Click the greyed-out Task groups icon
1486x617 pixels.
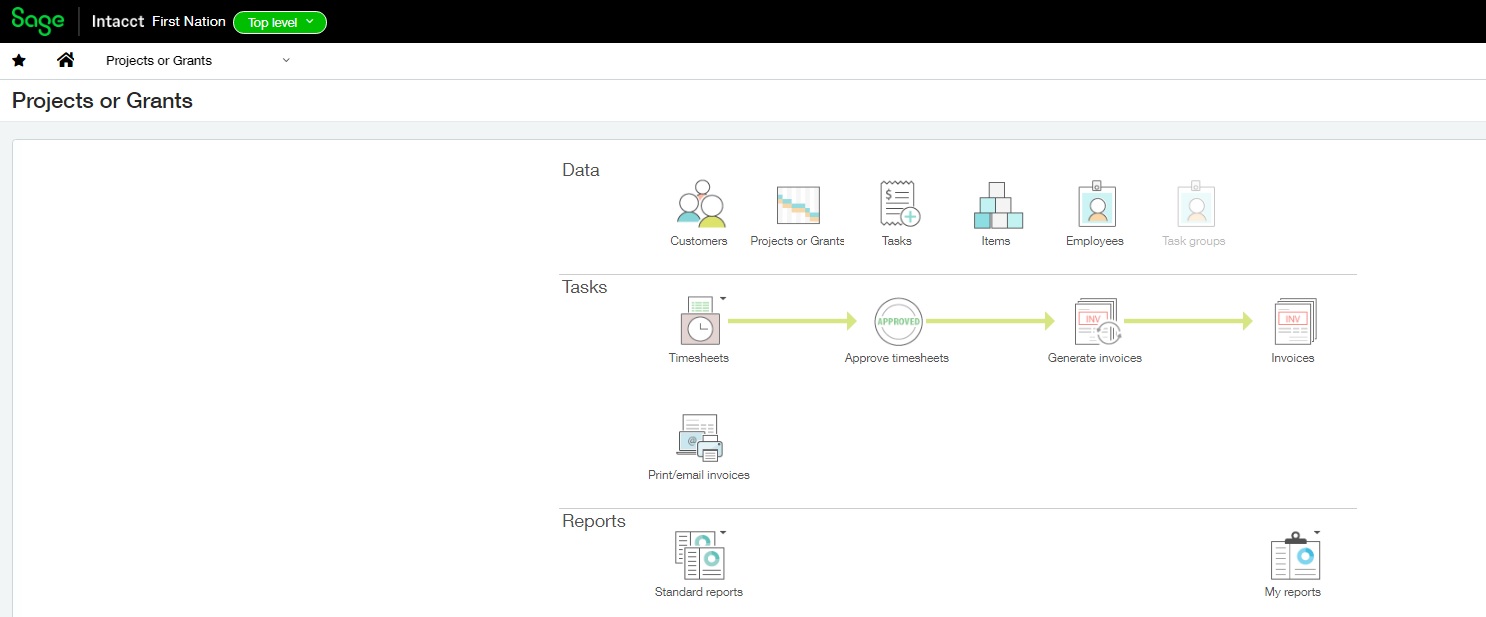point(1194,205)
